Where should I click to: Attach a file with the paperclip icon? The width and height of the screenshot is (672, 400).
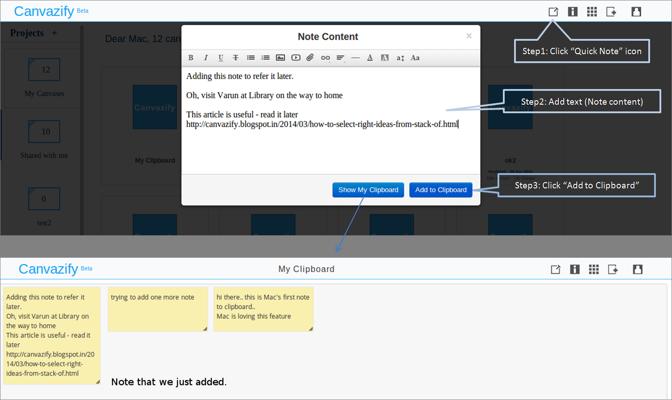pos(310,57)
